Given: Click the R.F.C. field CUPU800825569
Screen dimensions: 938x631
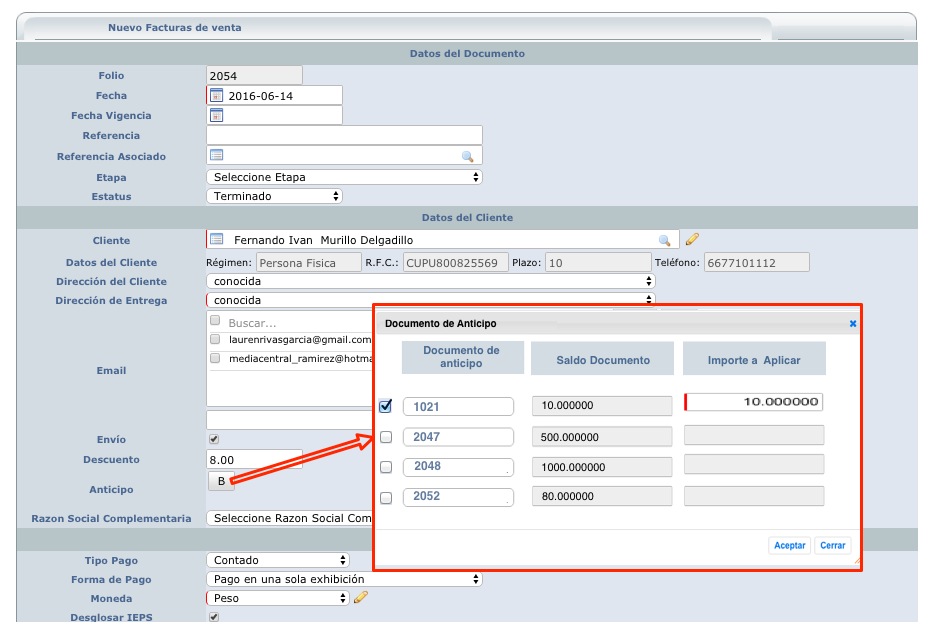Looking at the screenshot, I should tap(456, 263).
